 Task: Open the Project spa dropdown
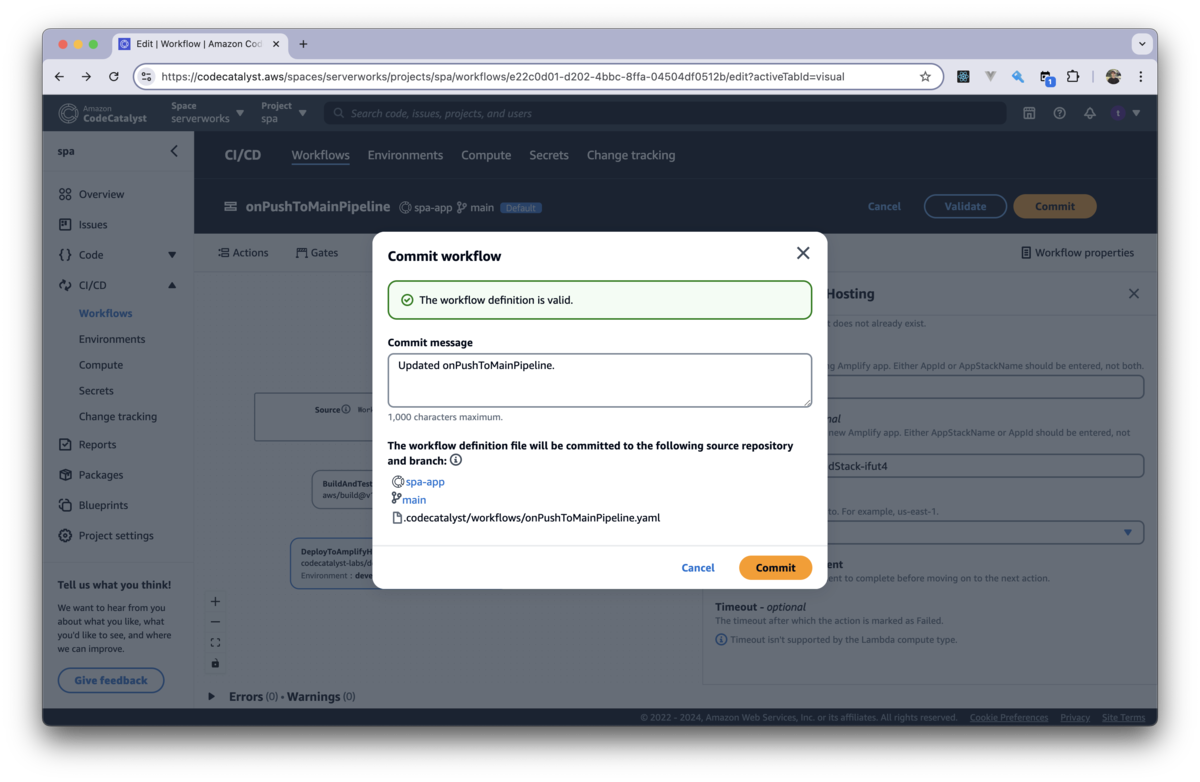tap(284, 112)
